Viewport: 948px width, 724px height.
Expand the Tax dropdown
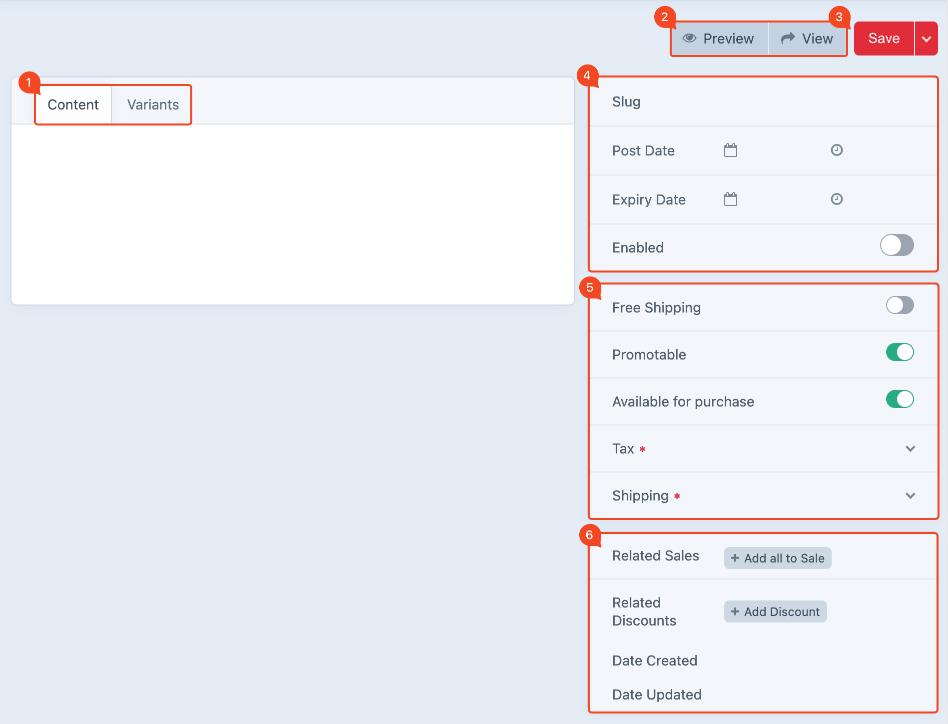point(910,449)
